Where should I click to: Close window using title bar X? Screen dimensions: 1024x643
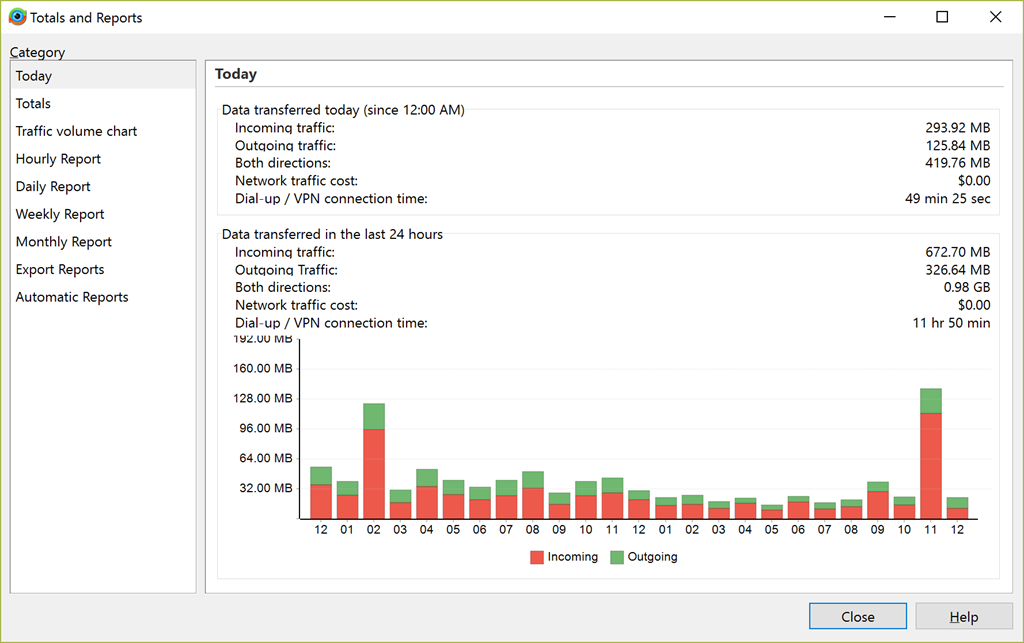[995, 17]
